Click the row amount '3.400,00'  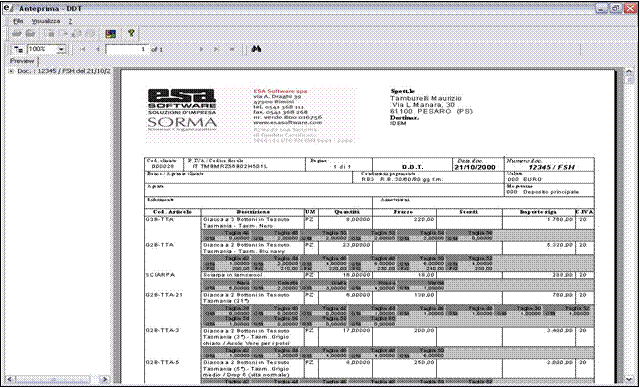pyautogui.click(x=559, y=330)
